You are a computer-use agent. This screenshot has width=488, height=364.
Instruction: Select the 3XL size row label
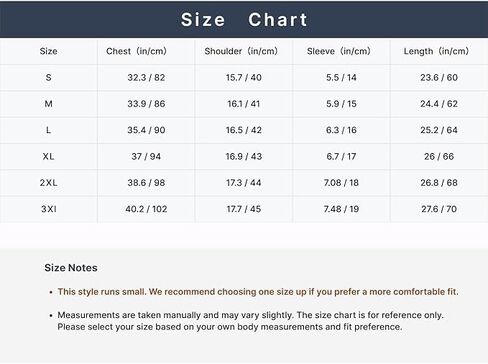tap(48, 209)
